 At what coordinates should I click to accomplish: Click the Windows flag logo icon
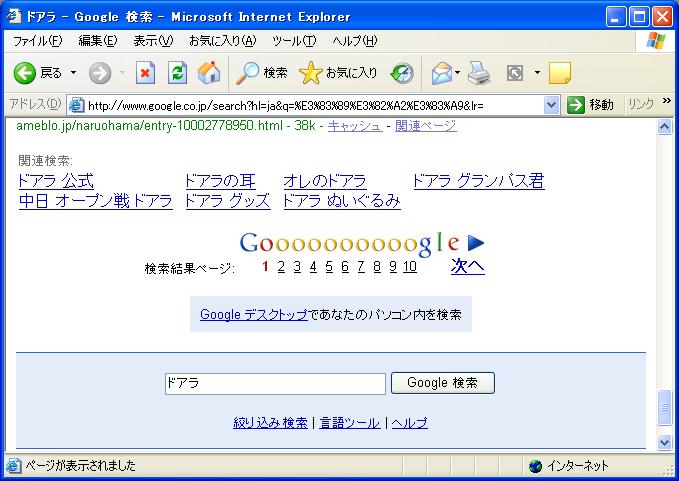[x=656, y=41]
